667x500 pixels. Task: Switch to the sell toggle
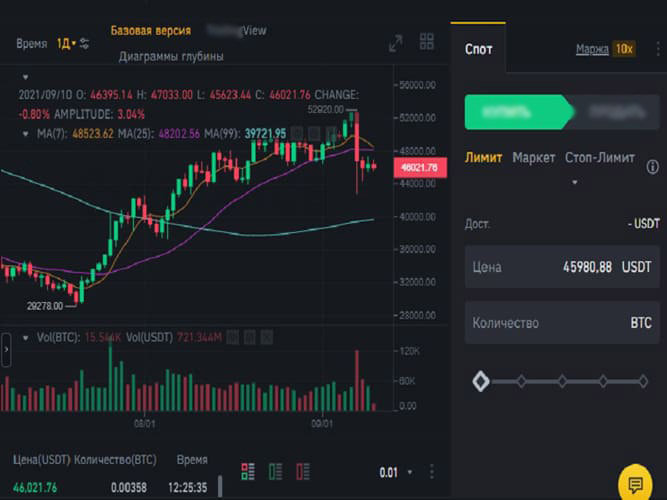click(608, 112)
